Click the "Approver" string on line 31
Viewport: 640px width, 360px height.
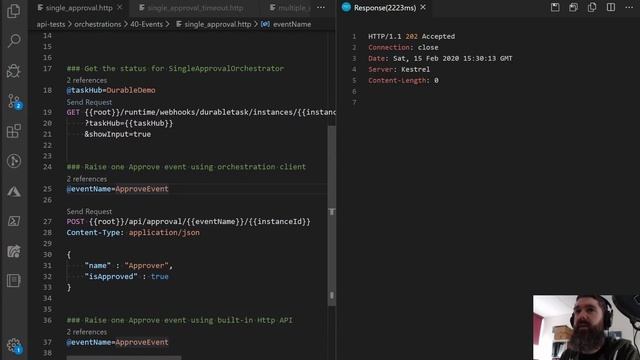pyautogui.click(x=147, y=266)
